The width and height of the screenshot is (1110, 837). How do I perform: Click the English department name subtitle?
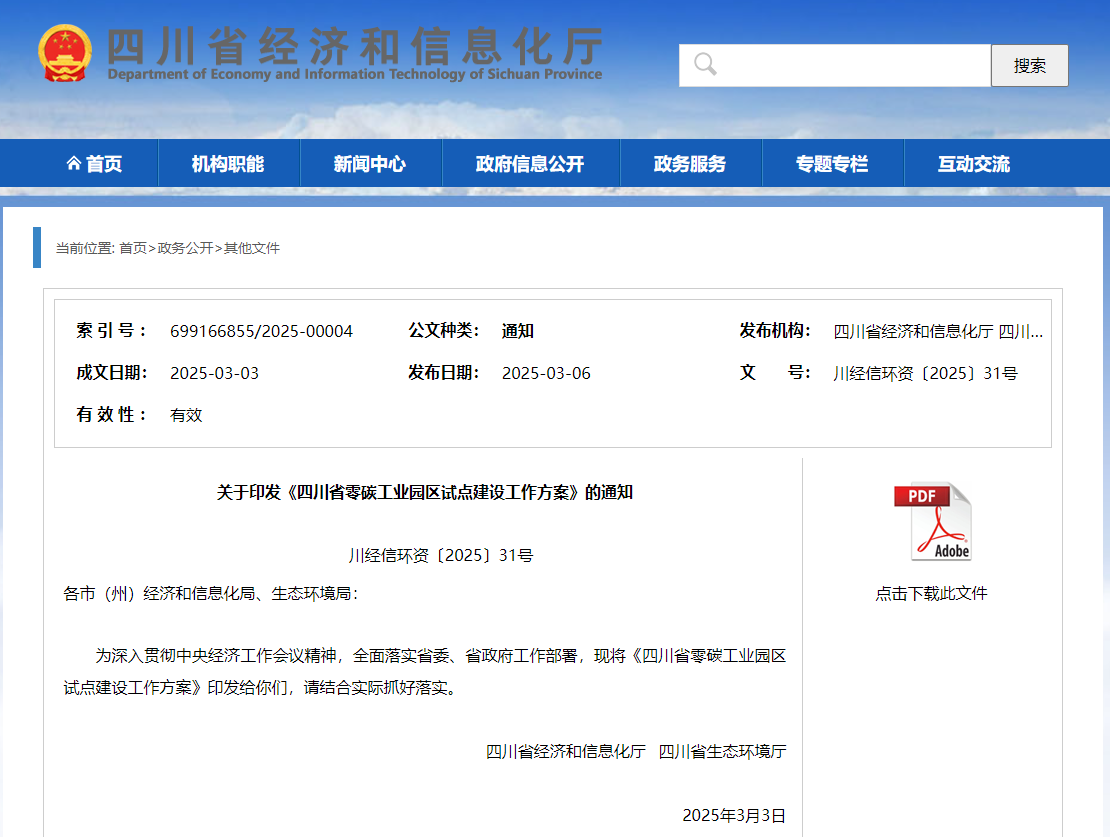click(355, 74)
